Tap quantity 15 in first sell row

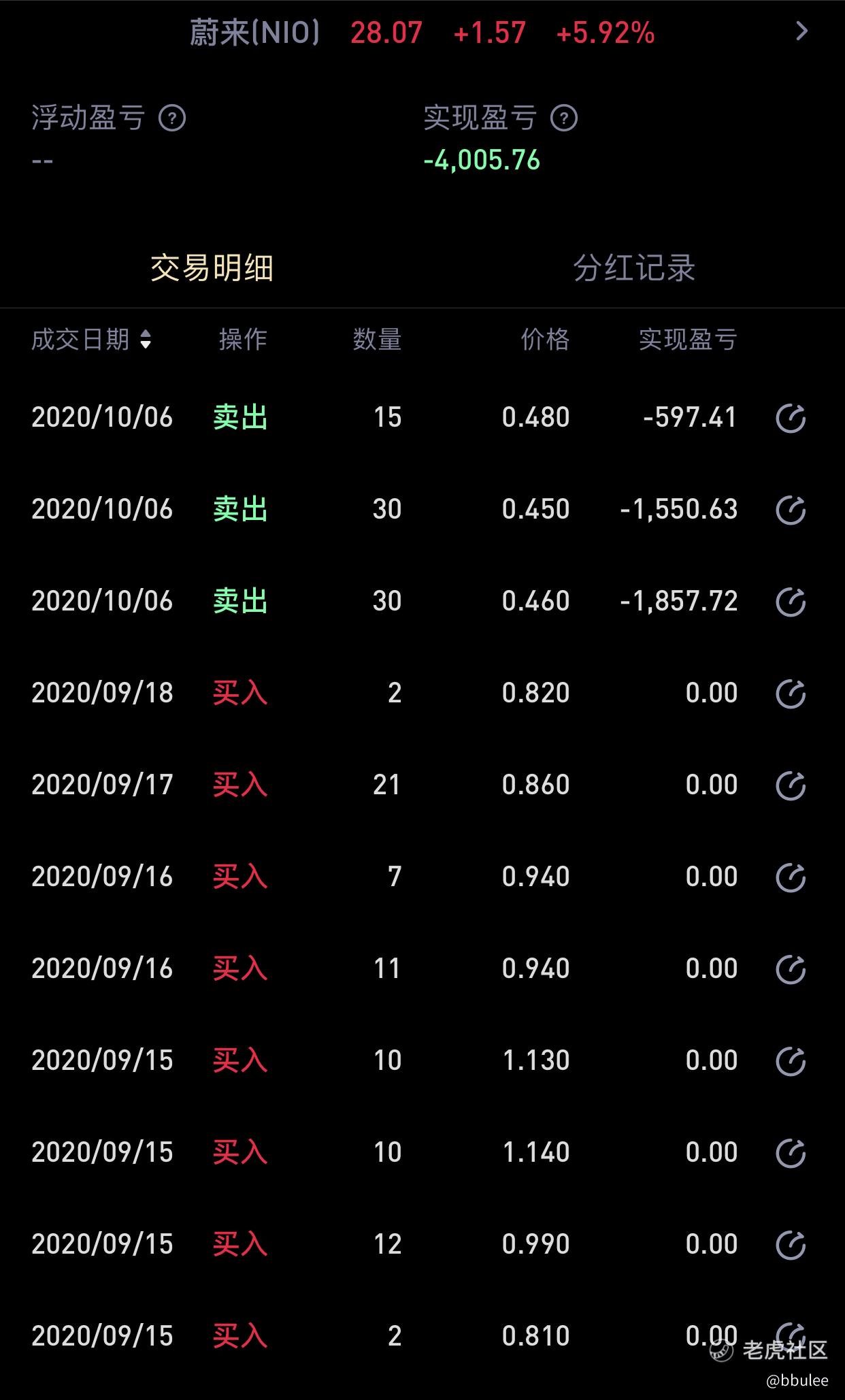click(388, 417)
